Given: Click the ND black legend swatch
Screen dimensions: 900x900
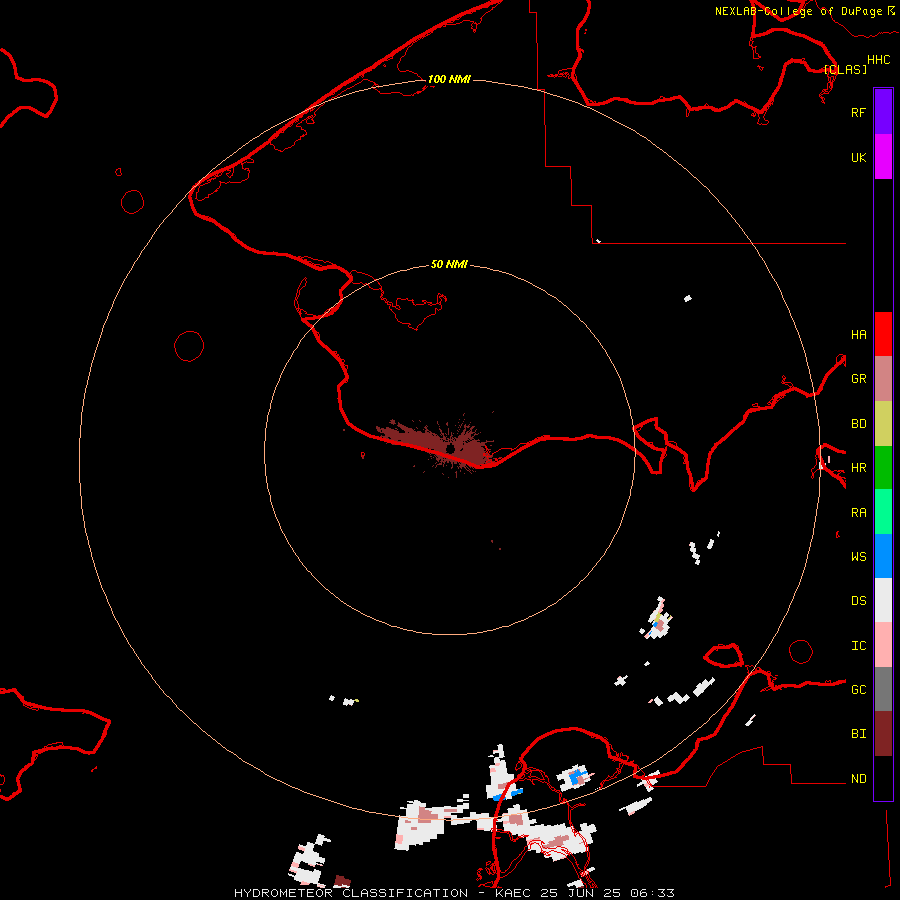Looking at the screenshot, I should pos(883,778).
